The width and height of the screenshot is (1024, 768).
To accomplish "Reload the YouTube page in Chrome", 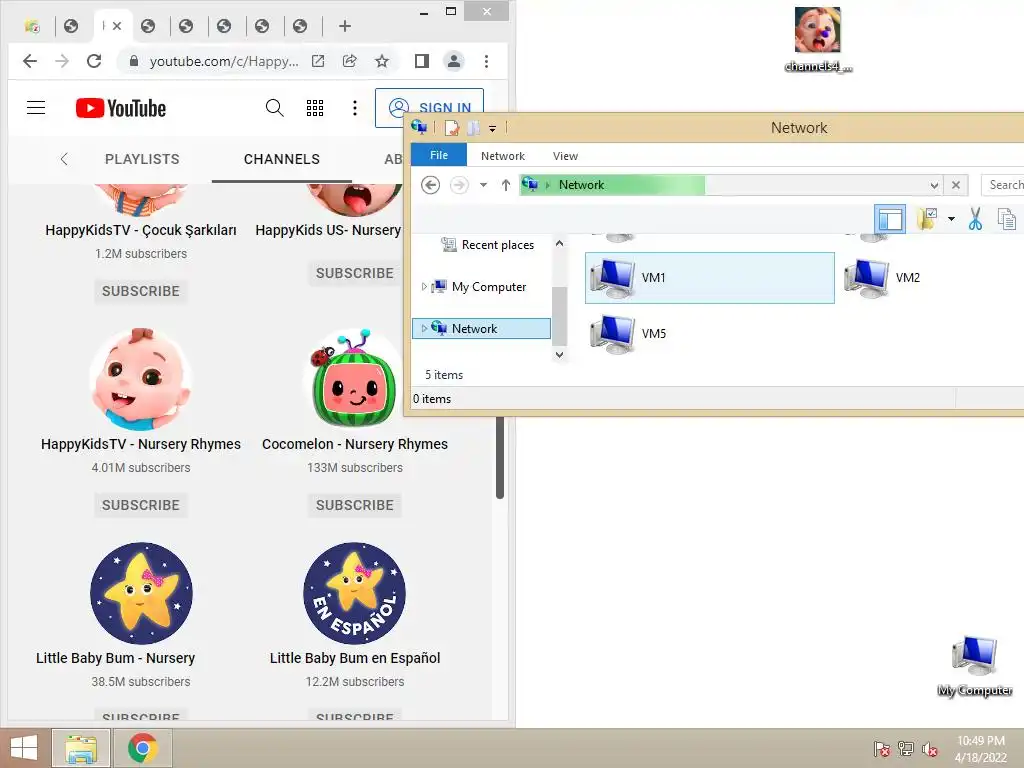I will (x=94, y=61).
